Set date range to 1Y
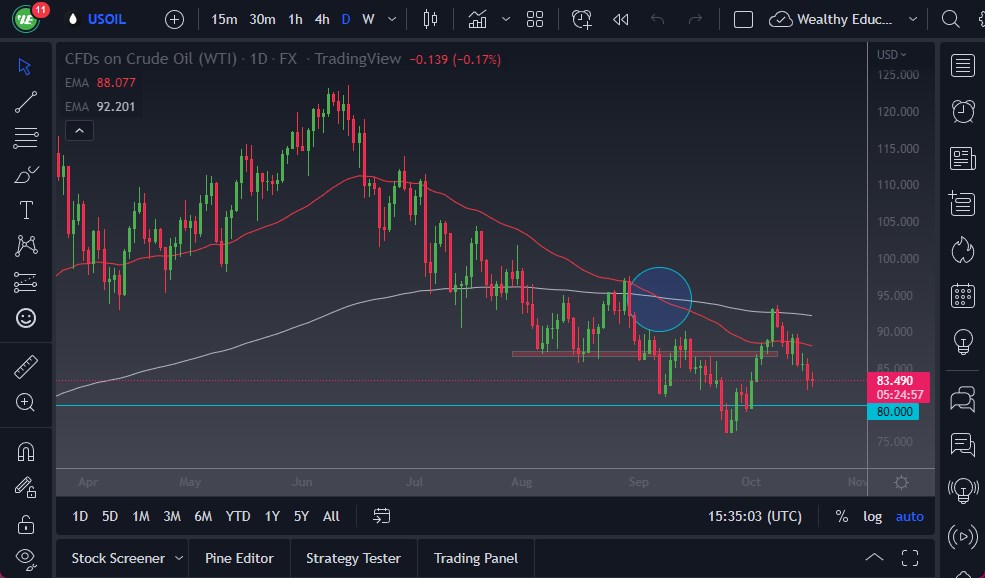The image size is (985, 578). point(272,516)
